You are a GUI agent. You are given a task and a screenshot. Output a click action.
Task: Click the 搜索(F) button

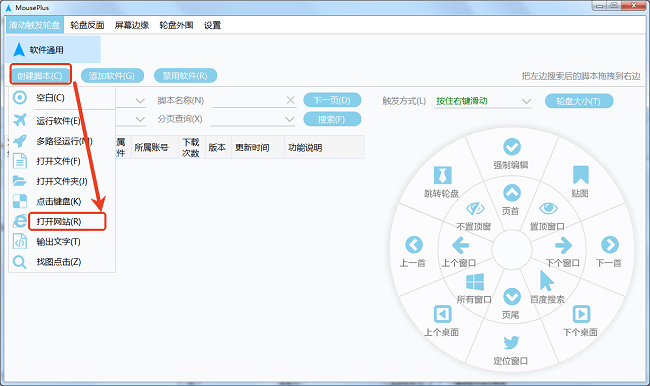point(332,119)
